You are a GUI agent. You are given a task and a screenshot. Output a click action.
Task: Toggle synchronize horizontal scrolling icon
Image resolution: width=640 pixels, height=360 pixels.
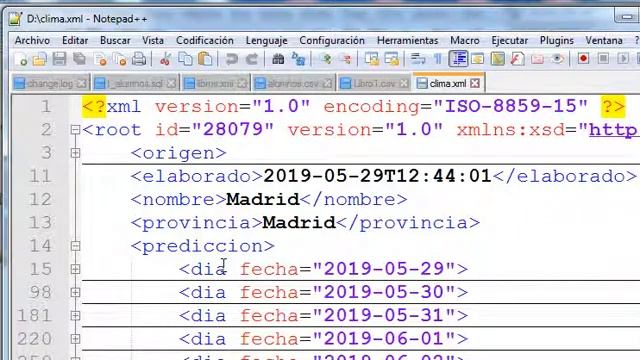[391, 59]
